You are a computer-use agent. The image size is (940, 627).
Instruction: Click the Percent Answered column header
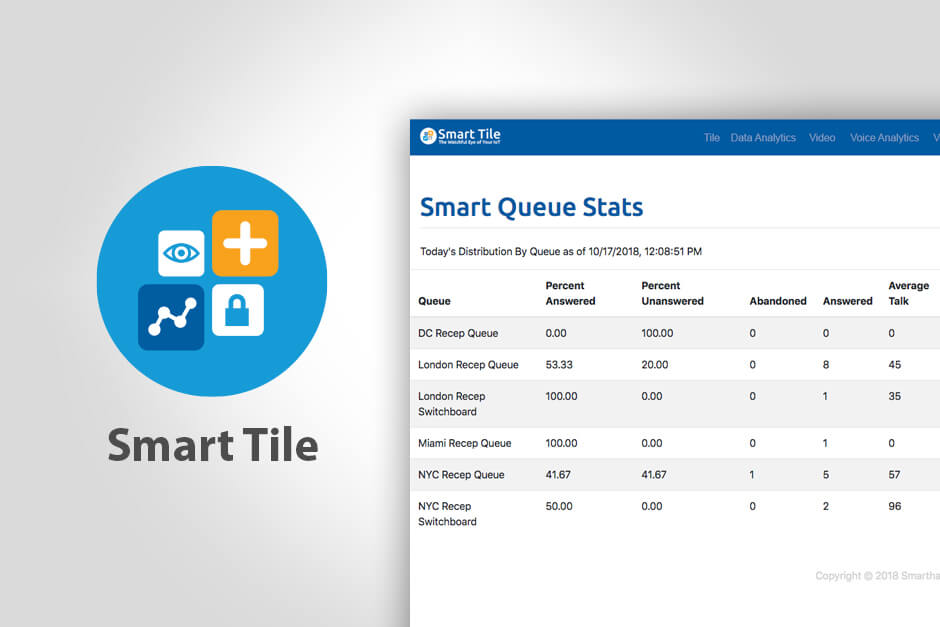[x=570, y=293]
